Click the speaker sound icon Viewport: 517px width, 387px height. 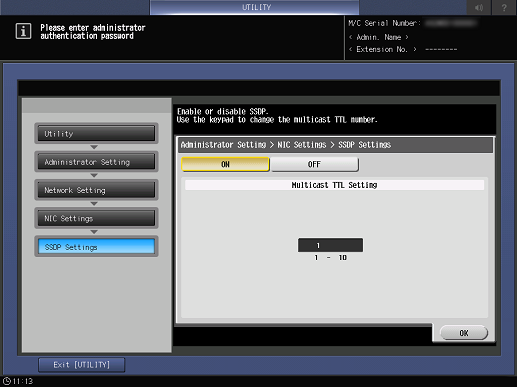click(x=479, y=7)
